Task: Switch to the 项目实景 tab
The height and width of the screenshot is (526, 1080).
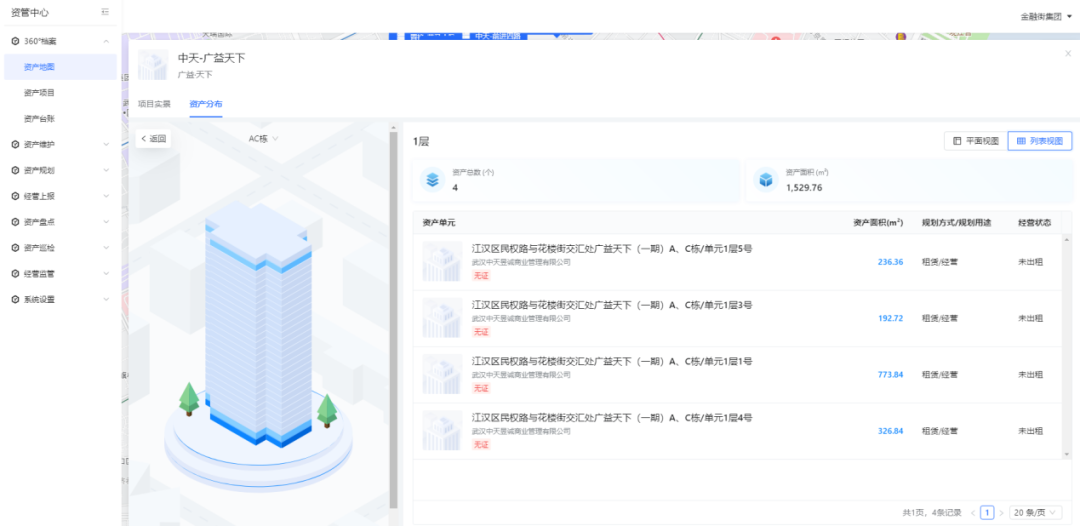Action: click(154, 104)
